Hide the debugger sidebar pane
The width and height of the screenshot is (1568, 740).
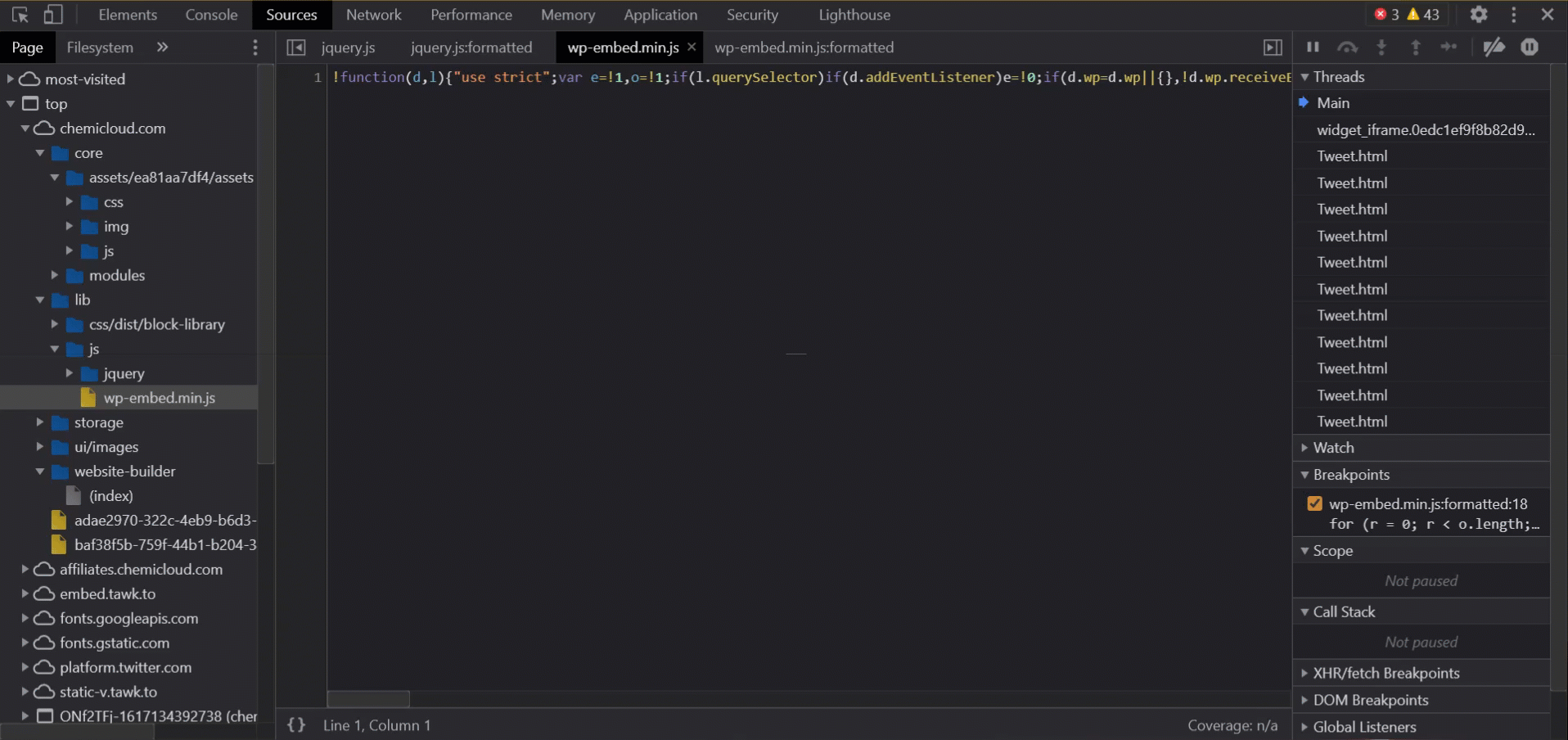tap(1273, 47)
